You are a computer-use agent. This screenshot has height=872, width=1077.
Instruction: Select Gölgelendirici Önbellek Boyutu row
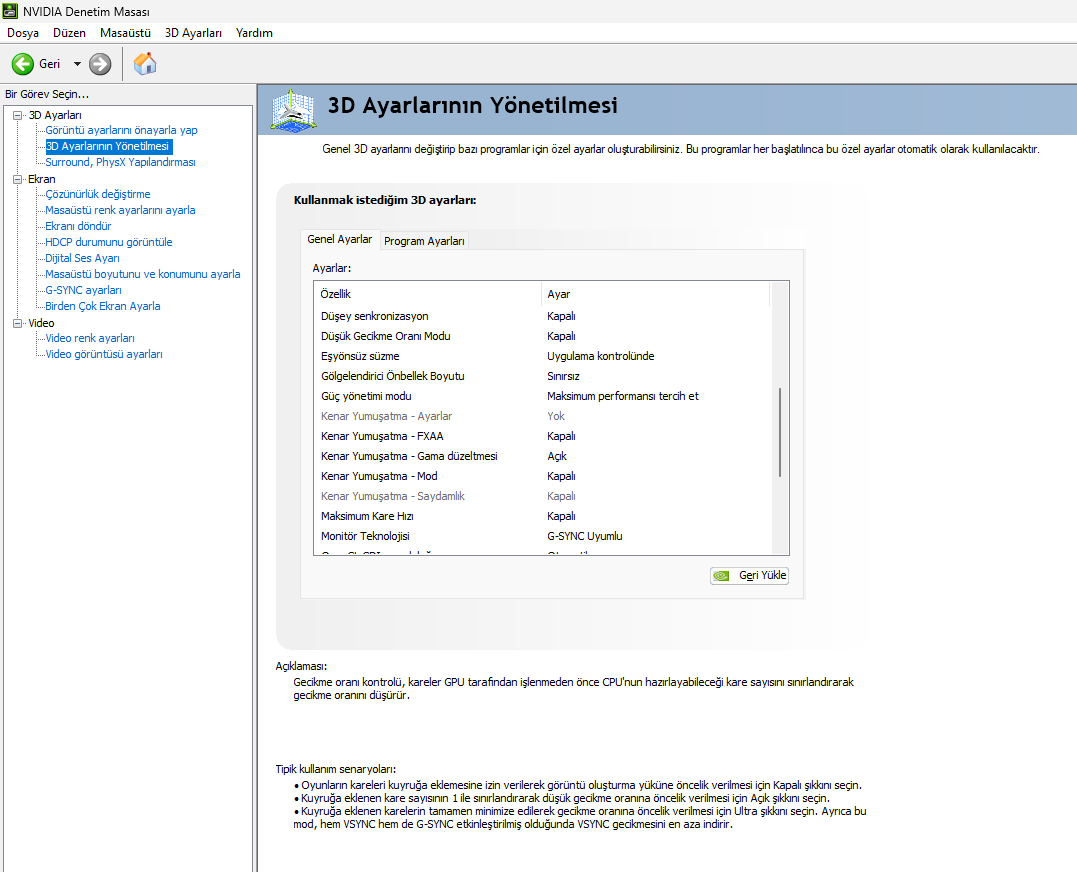pyautogui.click(x=543, y=376)
